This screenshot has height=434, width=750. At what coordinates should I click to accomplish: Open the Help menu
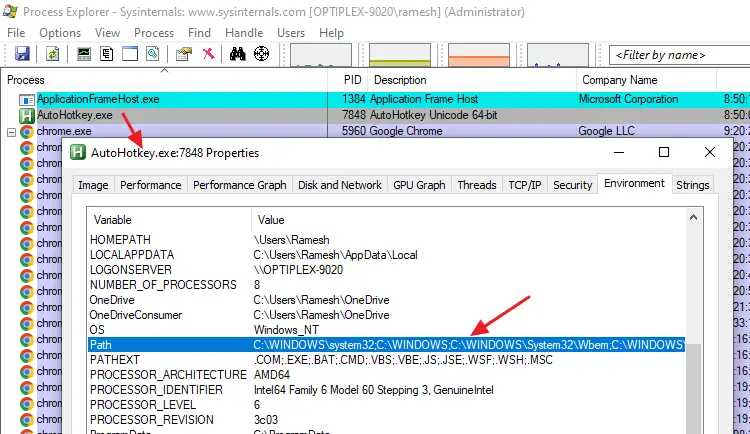(331, 33)
